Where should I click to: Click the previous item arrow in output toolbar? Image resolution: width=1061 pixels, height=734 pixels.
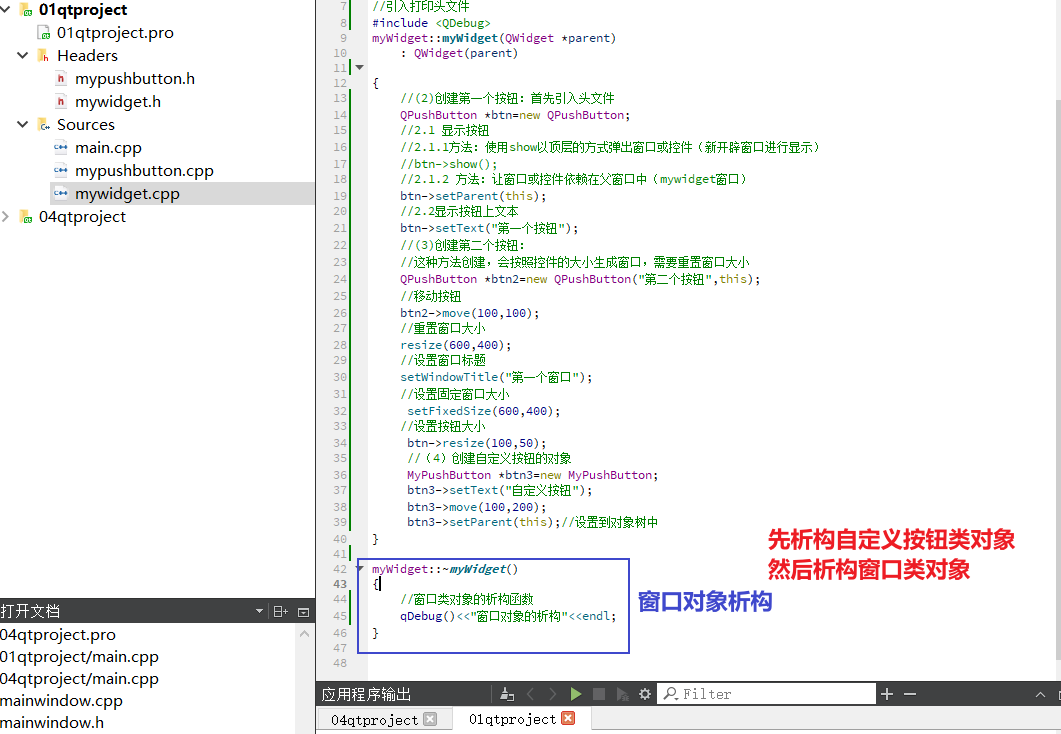(530, 693)
